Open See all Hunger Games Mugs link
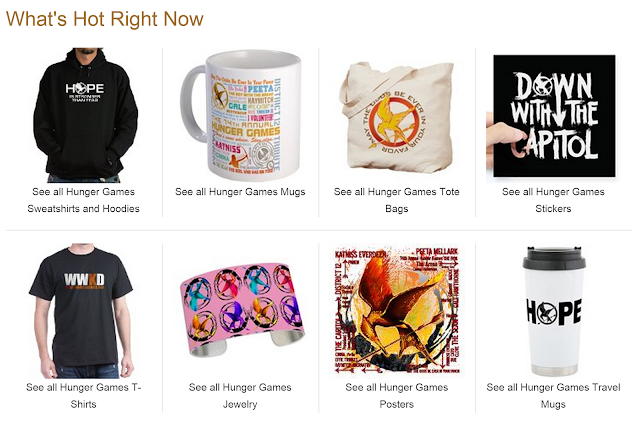 tap(240, 192)
